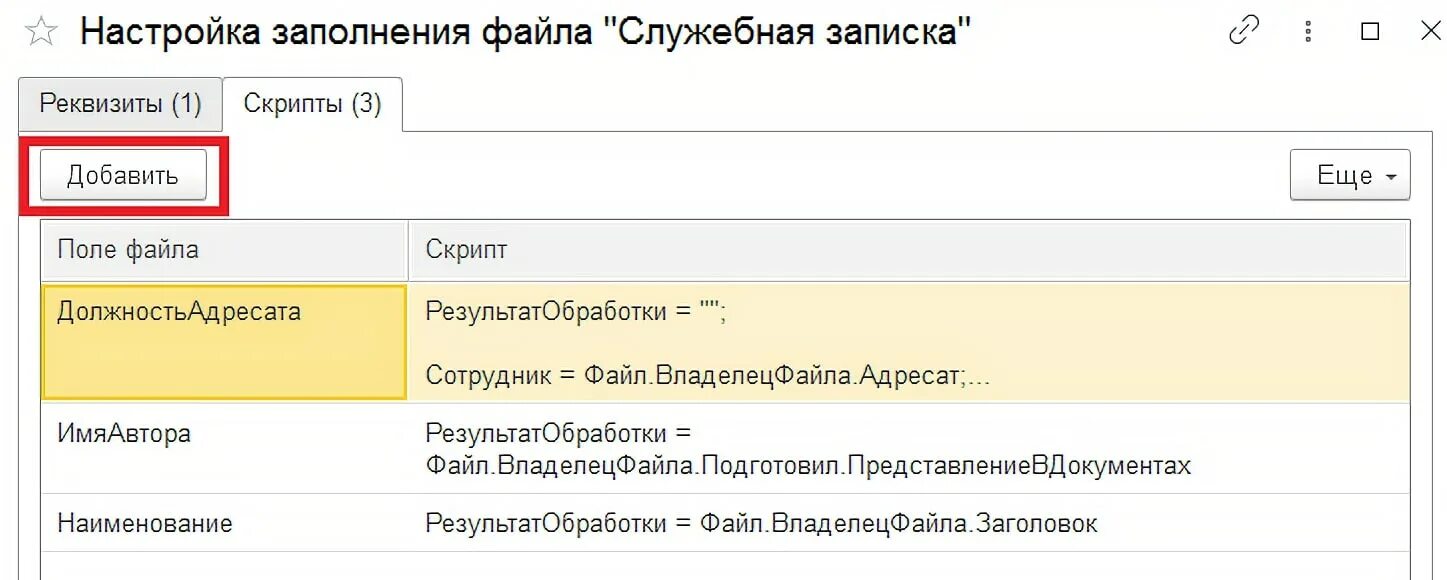1447x580 pixels.
Task: Close the file fill settings window
Action: pos(1430,32)
